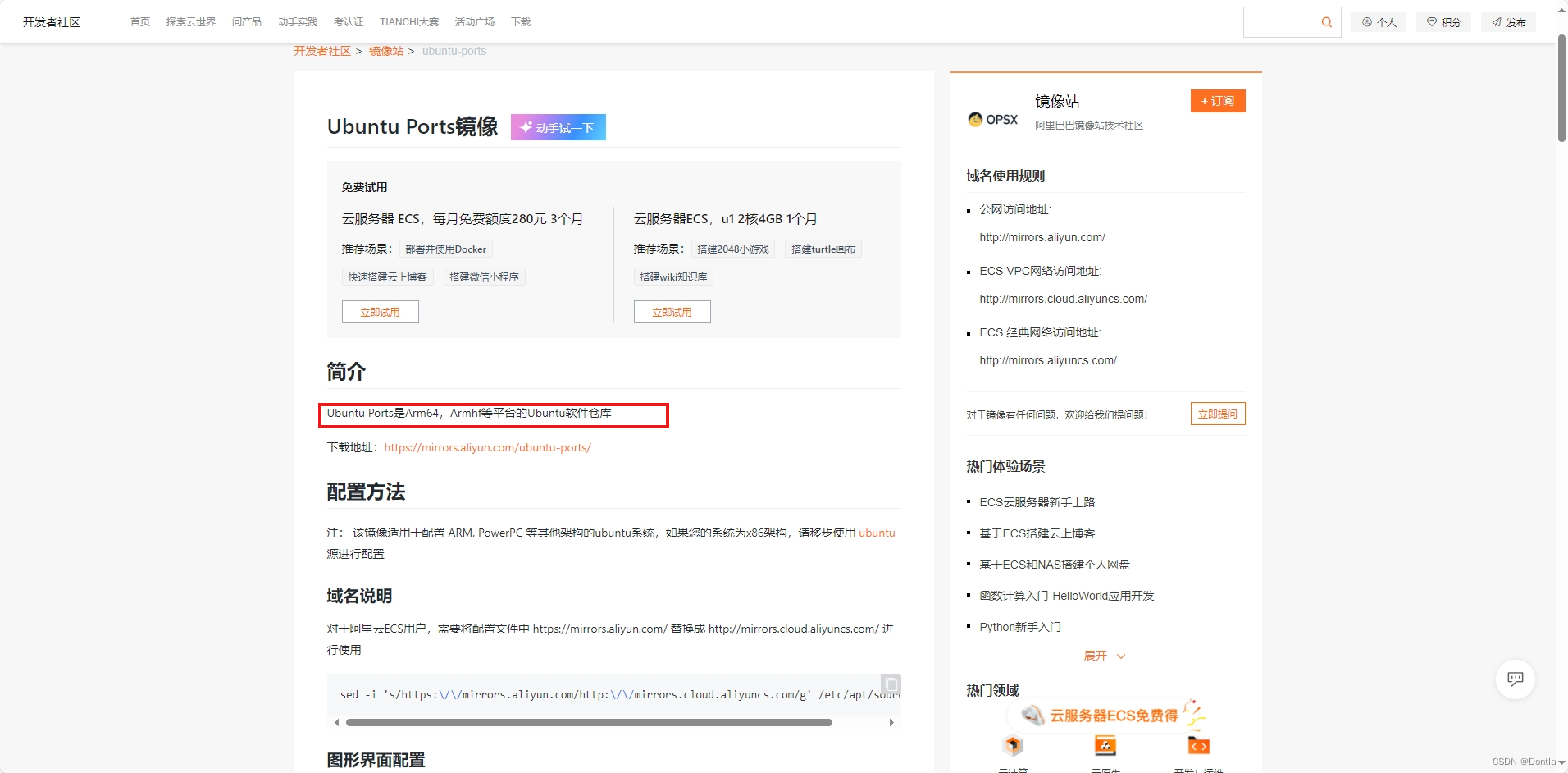Open the feedback chat bubble icon
The width and height of the screenshot is (1568, 773).
pos(1514,679)
